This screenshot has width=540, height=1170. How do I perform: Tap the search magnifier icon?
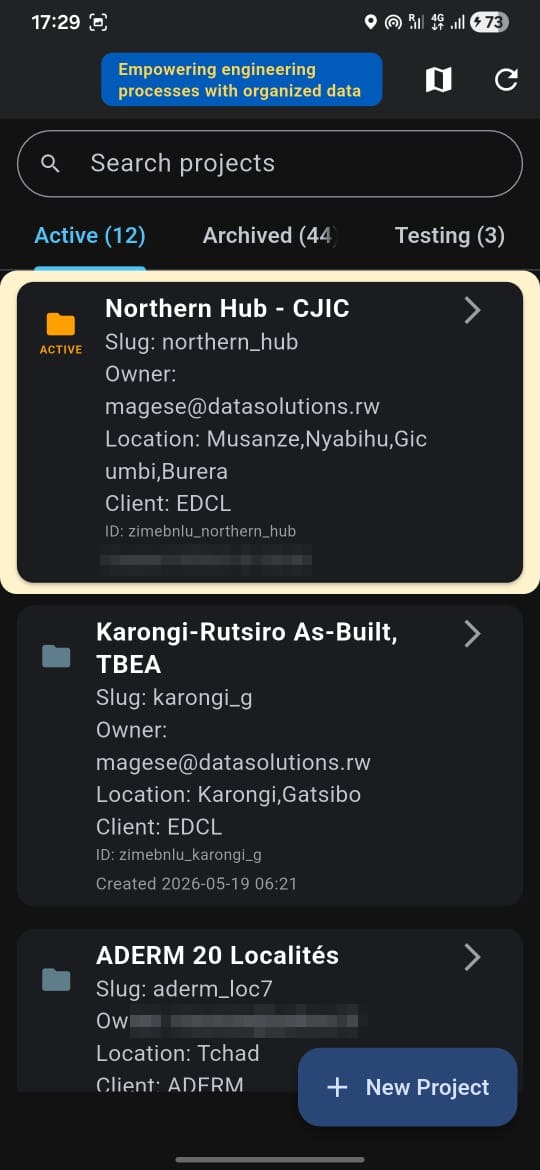(50, 163)
